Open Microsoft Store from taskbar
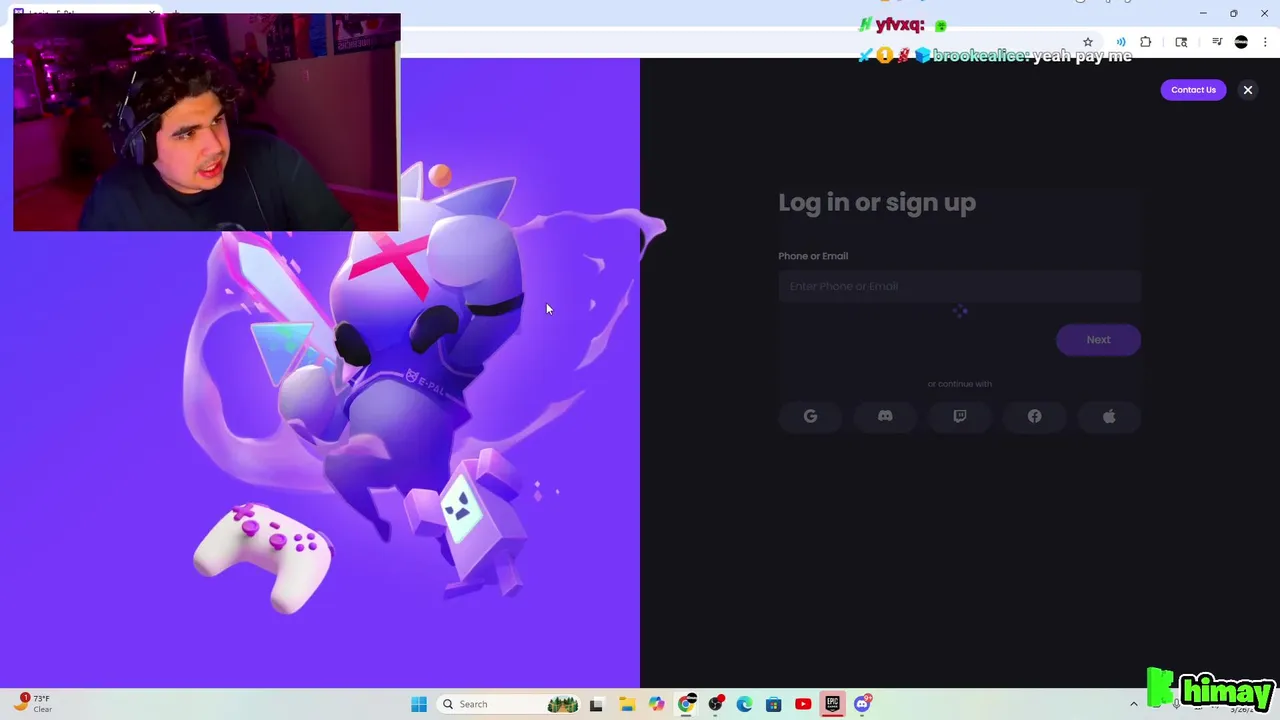This screenshot has width=1280, height=720. [x=773, y=704]
